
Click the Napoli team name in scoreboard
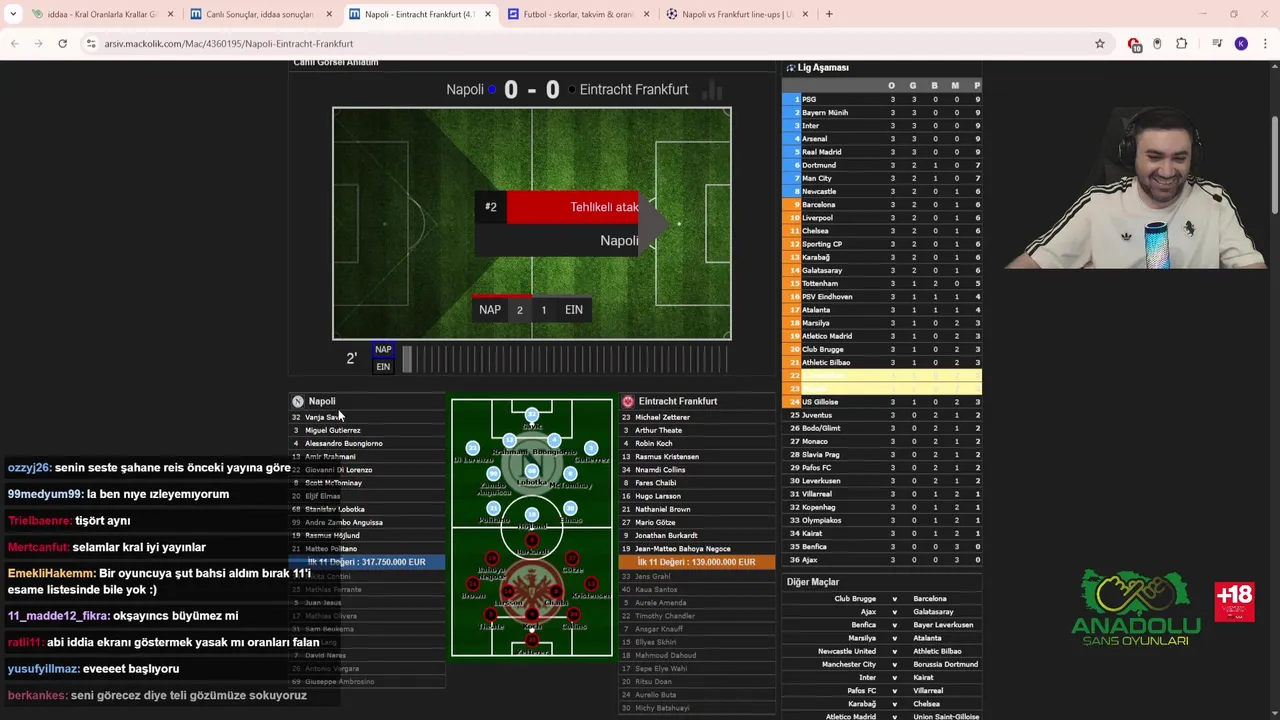pos(465,90)
